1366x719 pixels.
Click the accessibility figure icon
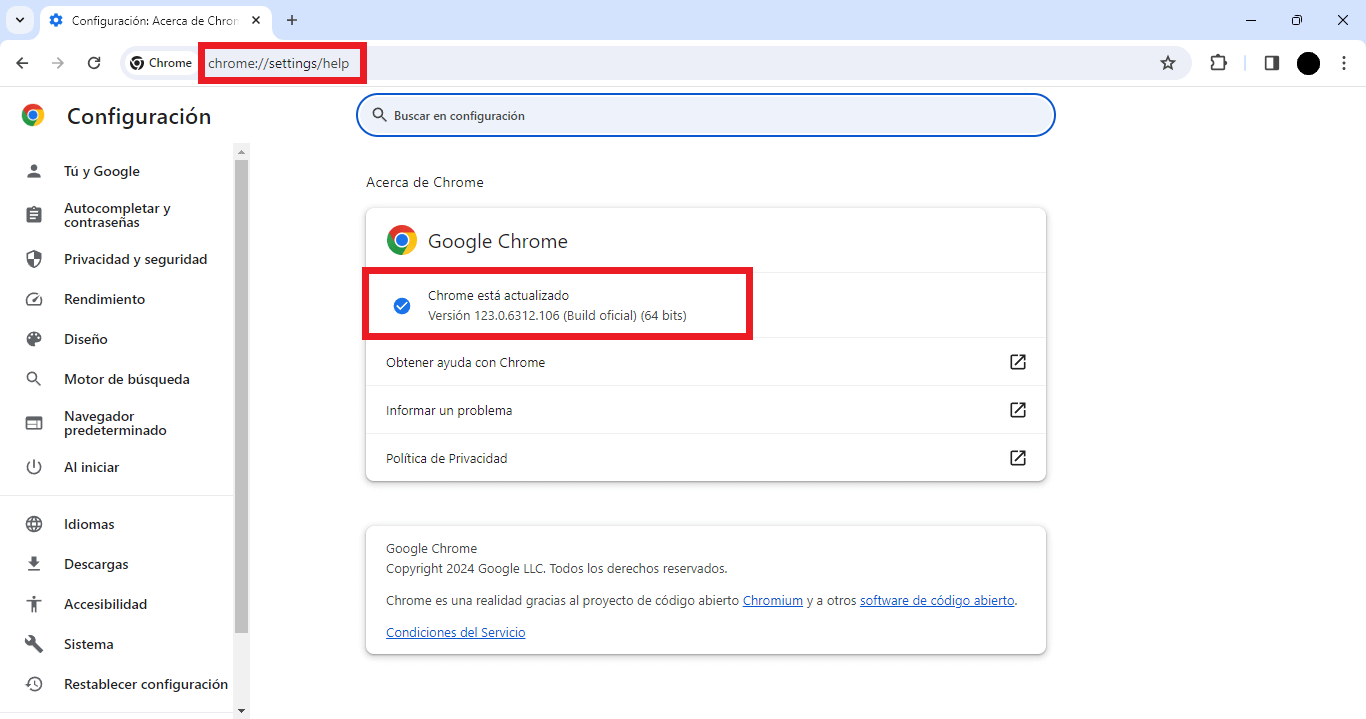tap(34, 604)
